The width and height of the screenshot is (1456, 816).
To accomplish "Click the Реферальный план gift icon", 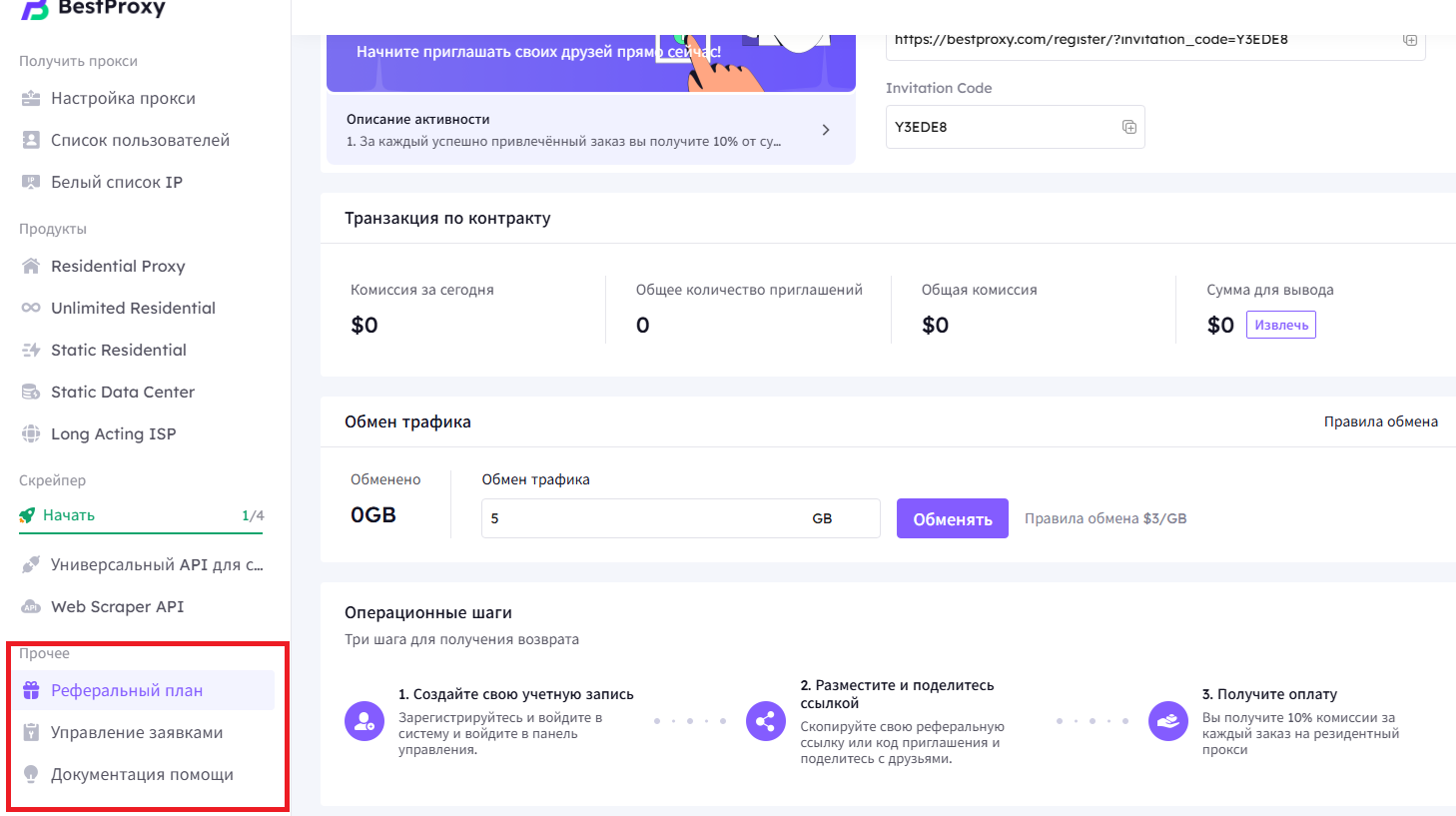I will [31, 690].
